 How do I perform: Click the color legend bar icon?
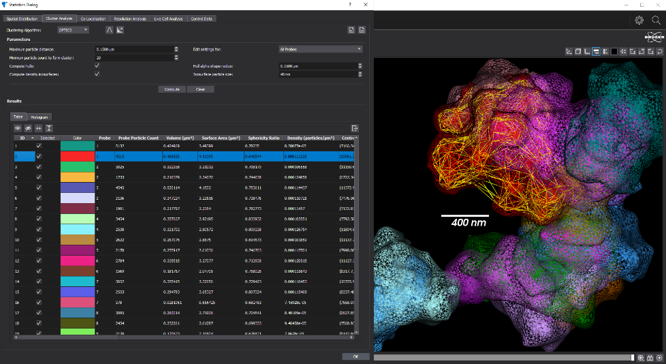[x=605, y=51]
